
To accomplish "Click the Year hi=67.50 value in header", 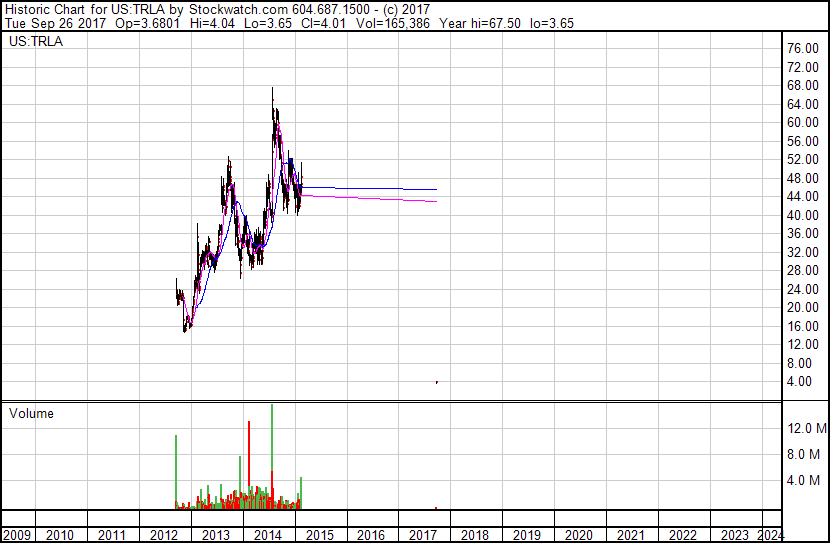I will 480,23.
